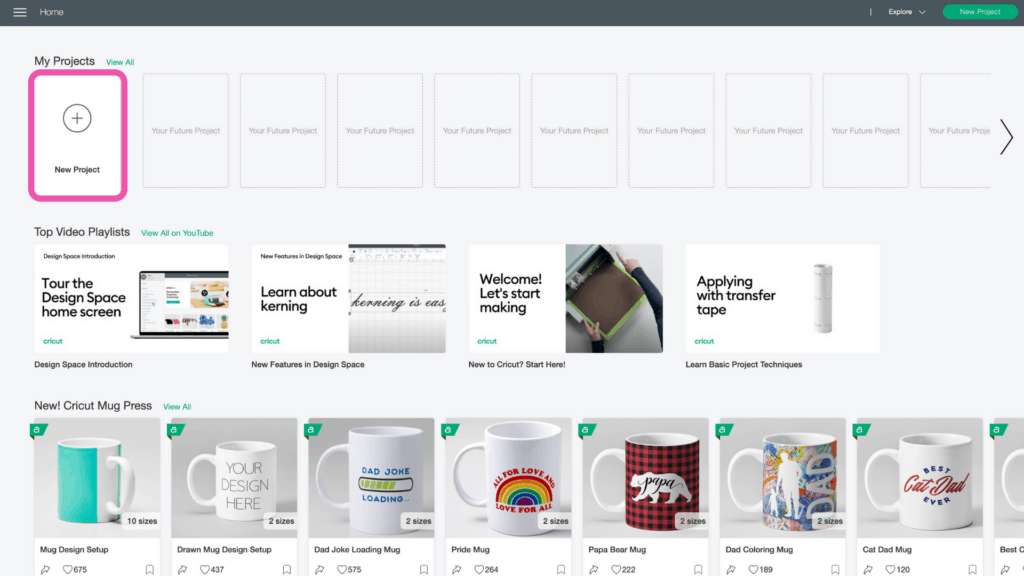Image resolution: width=1024 pixels, height=576 pixels.
Task: Open Dad Joke Loading Mug image
Action: point(372,478)
